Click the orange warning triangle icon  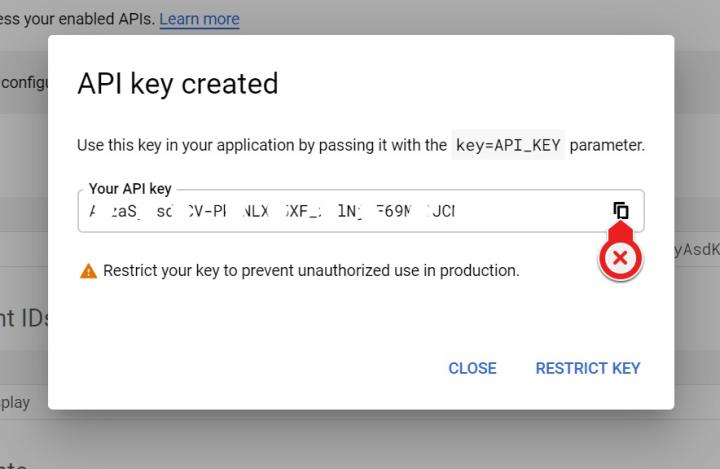88,271
